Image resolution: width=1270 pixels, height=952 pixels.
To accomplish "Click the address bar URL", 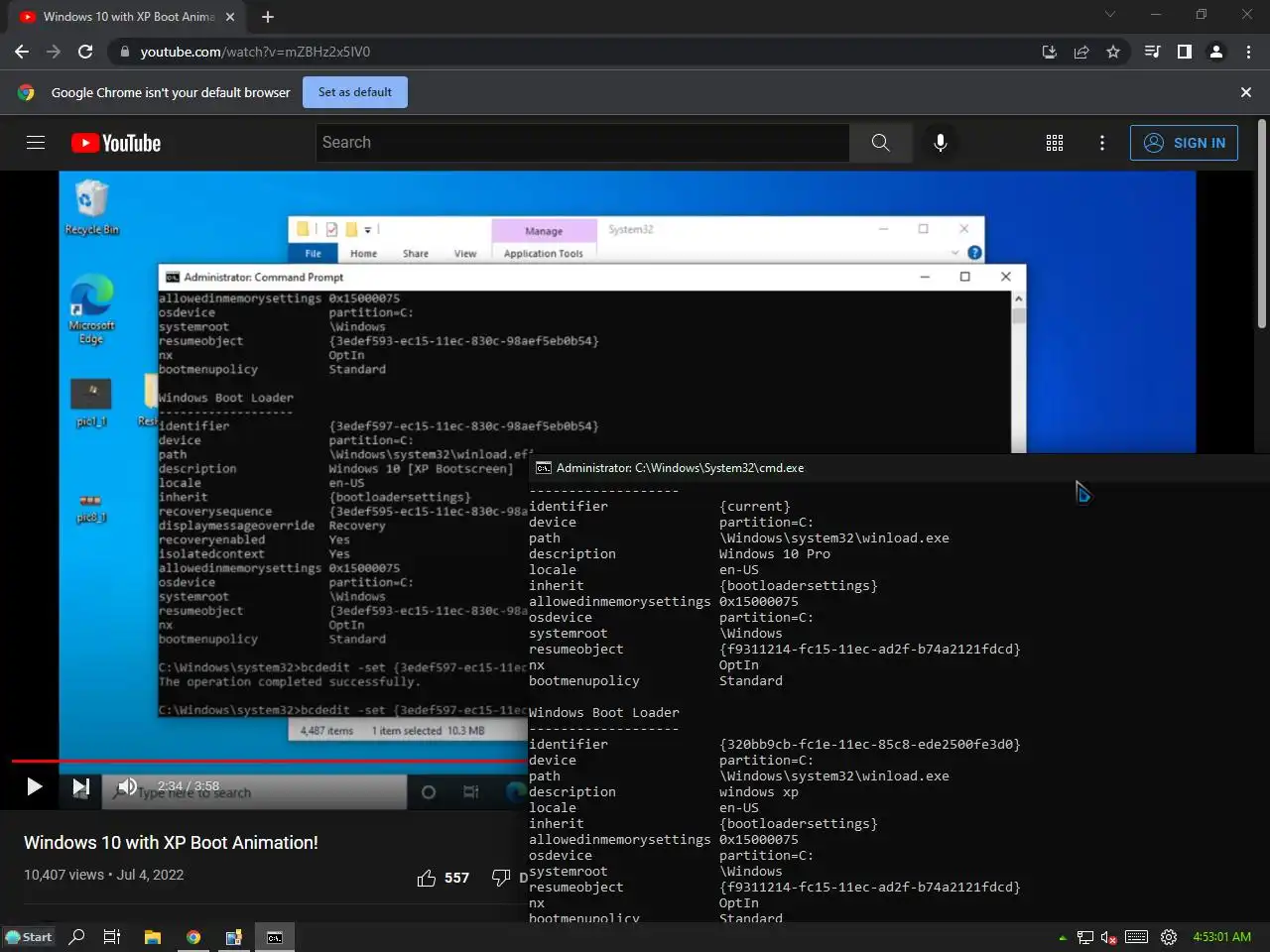I will pyautogui.click(x=255, y=52).
